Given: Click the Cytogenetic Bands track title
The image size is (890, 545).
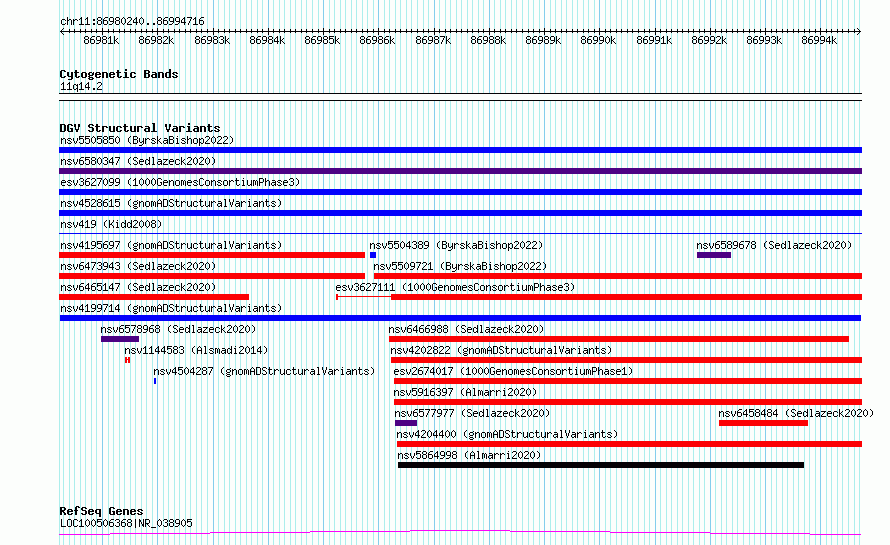Looking at the screenshot, I should 119,74.
